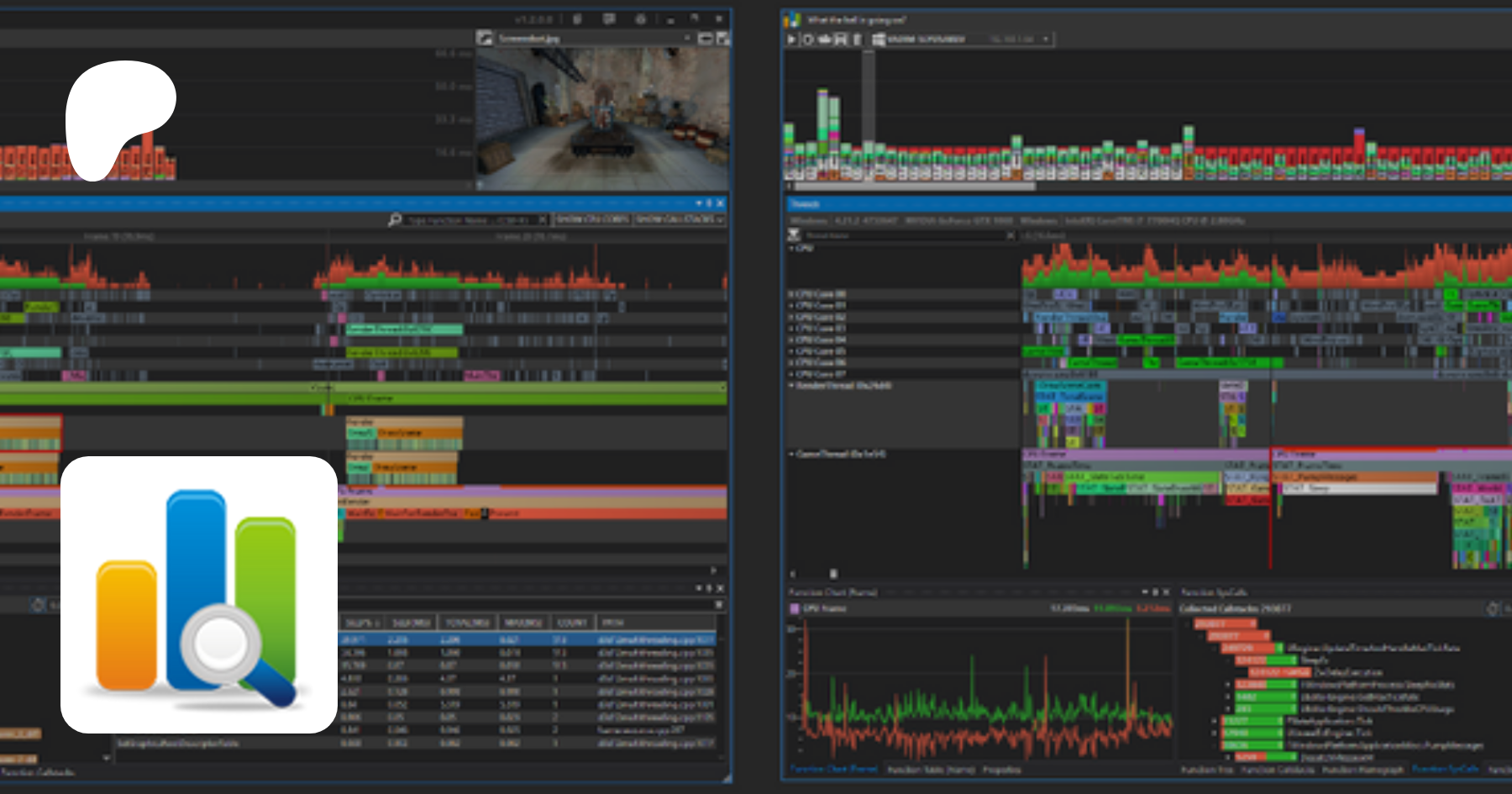Click the trash icon to clear captures

click(x=857, y=39)
